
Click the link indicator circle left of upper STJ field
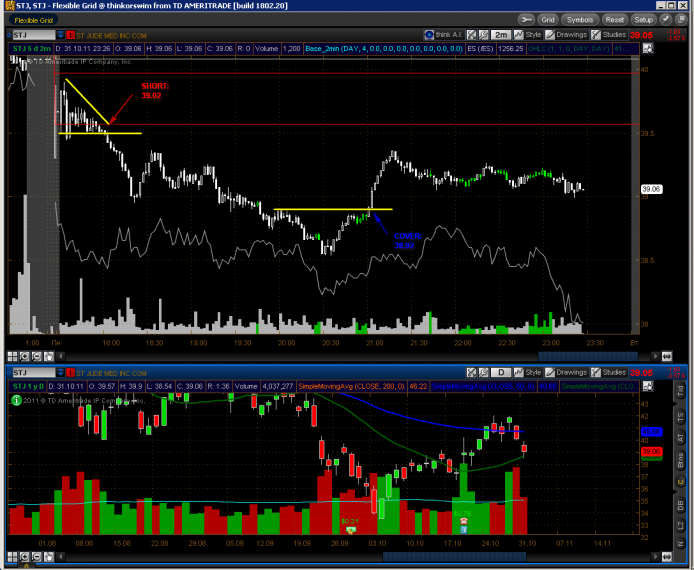[9, 35]
